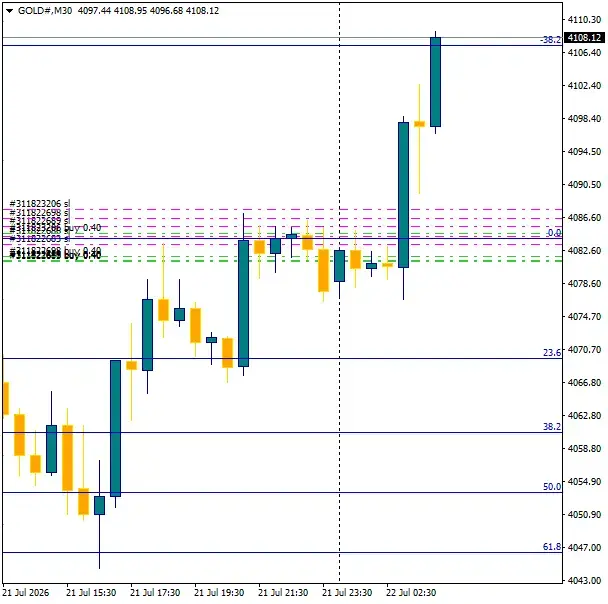Image resolution: width=608 pixels, height=604 pixels.
Task: Click the 4058.80 price axis label
Action: pyautogui.click(x=584, y=448)
